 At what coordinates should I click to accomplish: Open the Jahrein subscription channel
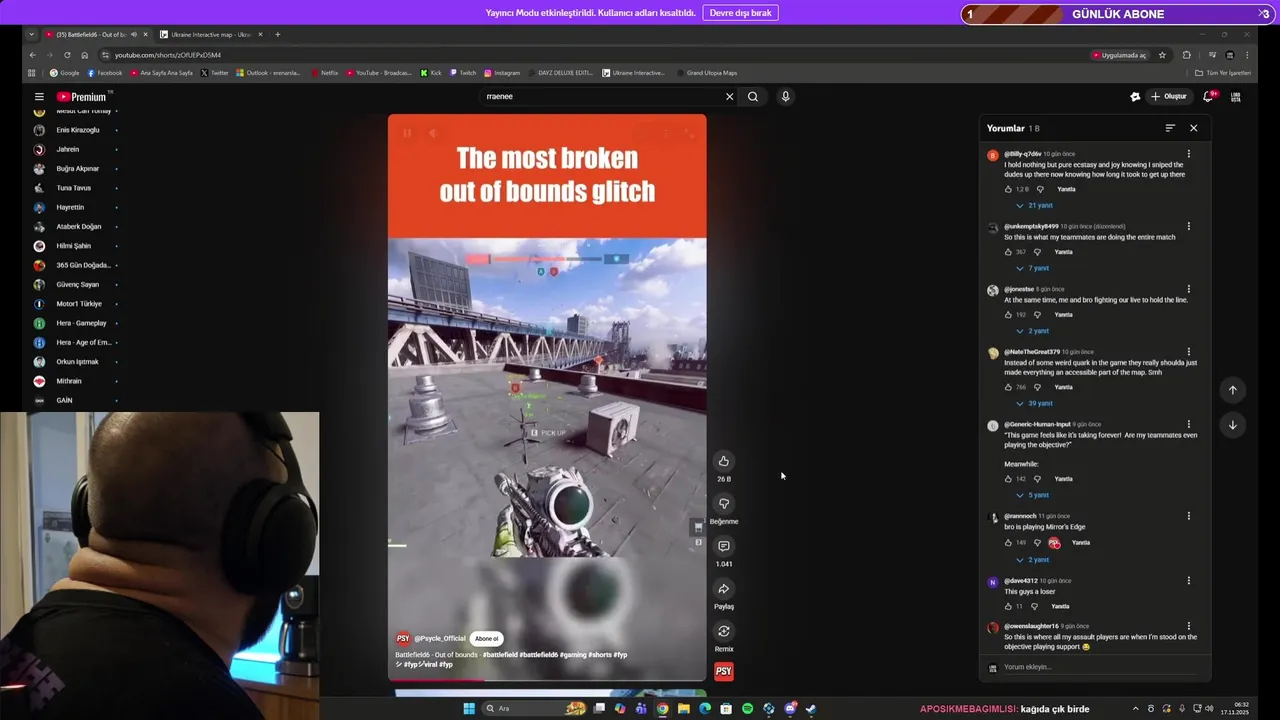point(68,149)
